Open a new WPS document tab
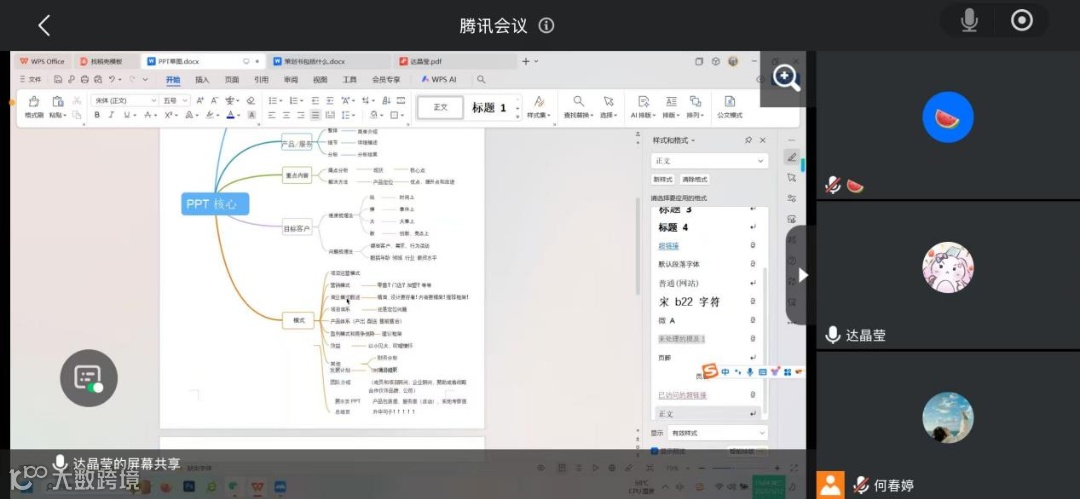The width and height of the screenshot is (1080, 499). pos(526,61)
